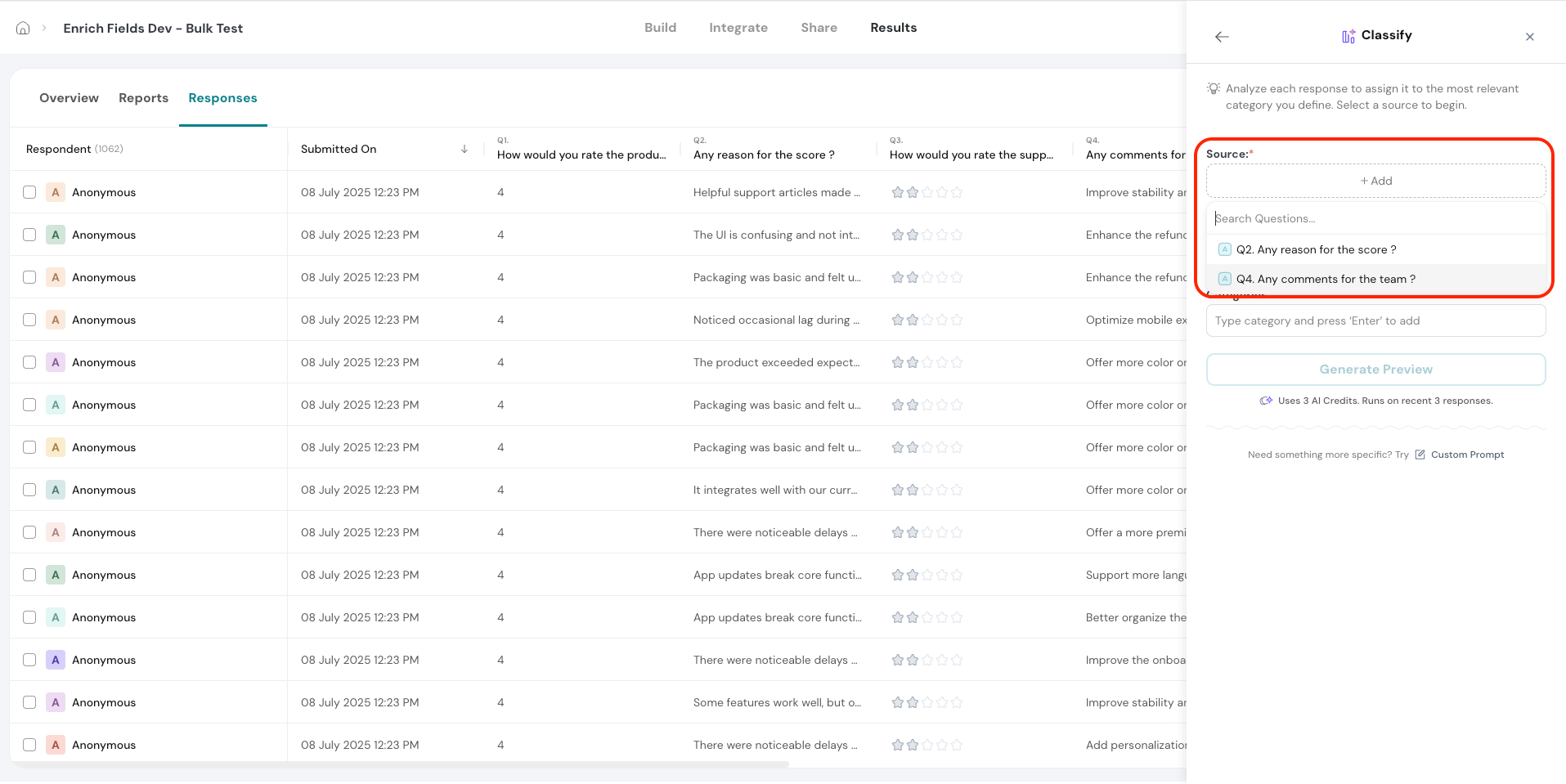Click the second star in first row rating

913,192
